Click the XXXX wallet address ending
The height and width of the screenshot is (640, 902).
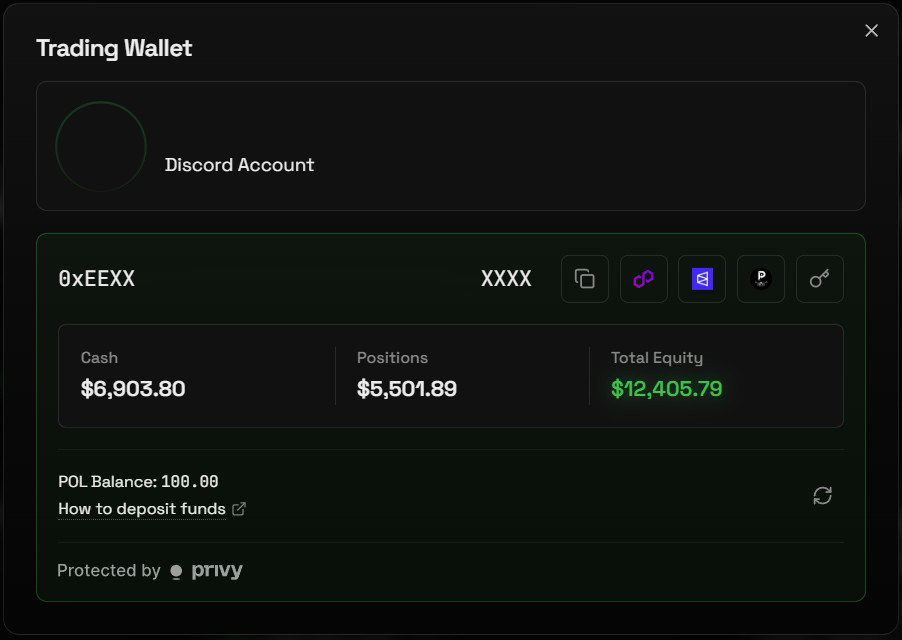click(506, 279)
